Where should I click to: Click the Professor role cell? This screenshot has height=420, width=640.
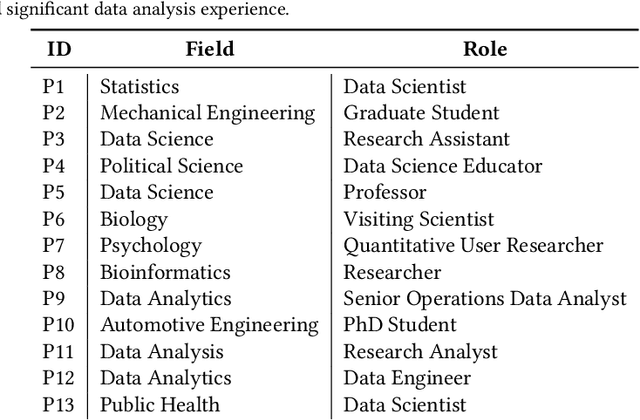[x=385, y=192]
